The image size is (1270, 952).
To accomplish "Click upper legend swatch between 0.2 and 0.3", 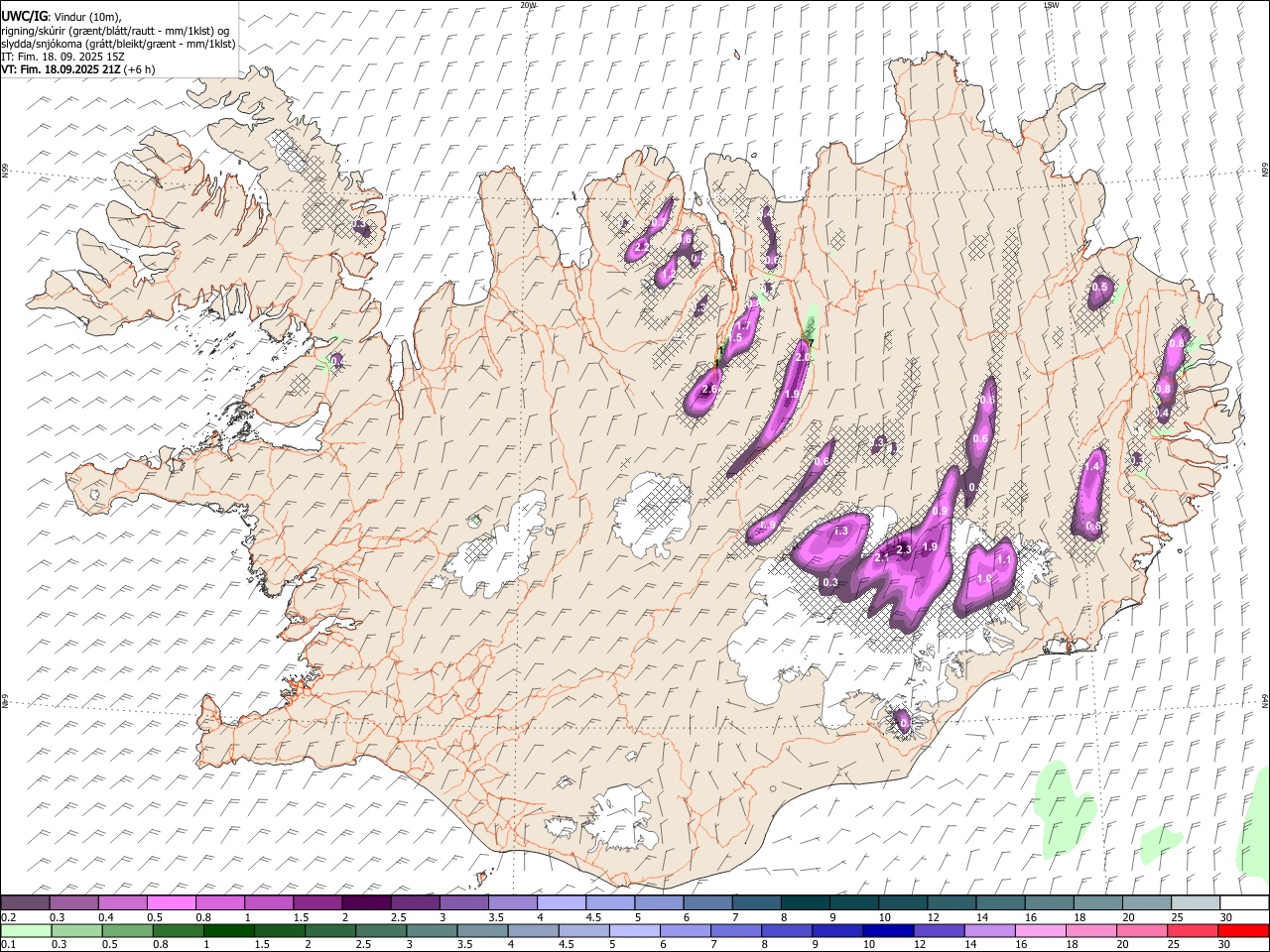I will tap(25, 902).
